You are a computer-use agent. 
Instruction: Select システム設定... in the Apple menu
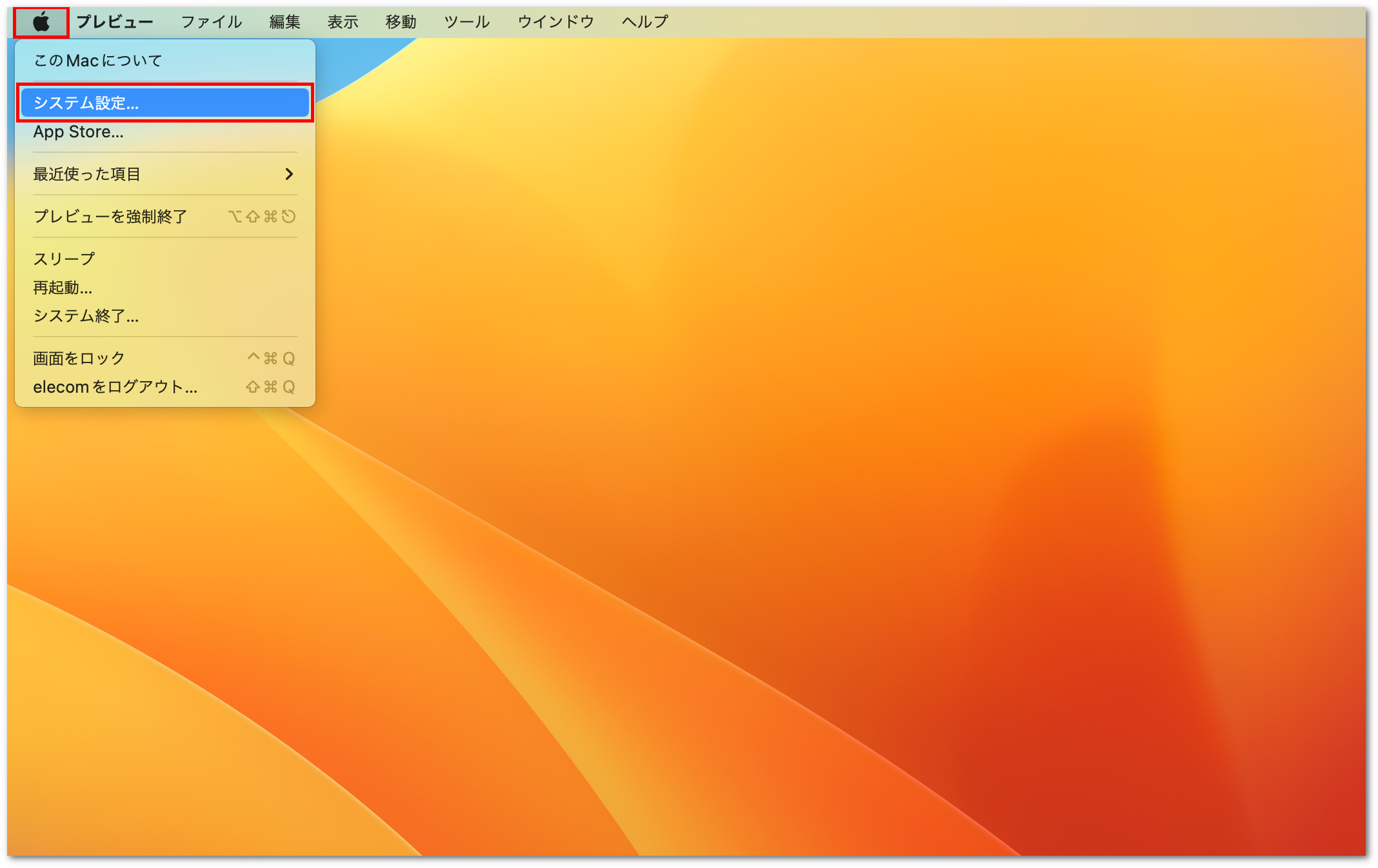(x=165, y=103)
